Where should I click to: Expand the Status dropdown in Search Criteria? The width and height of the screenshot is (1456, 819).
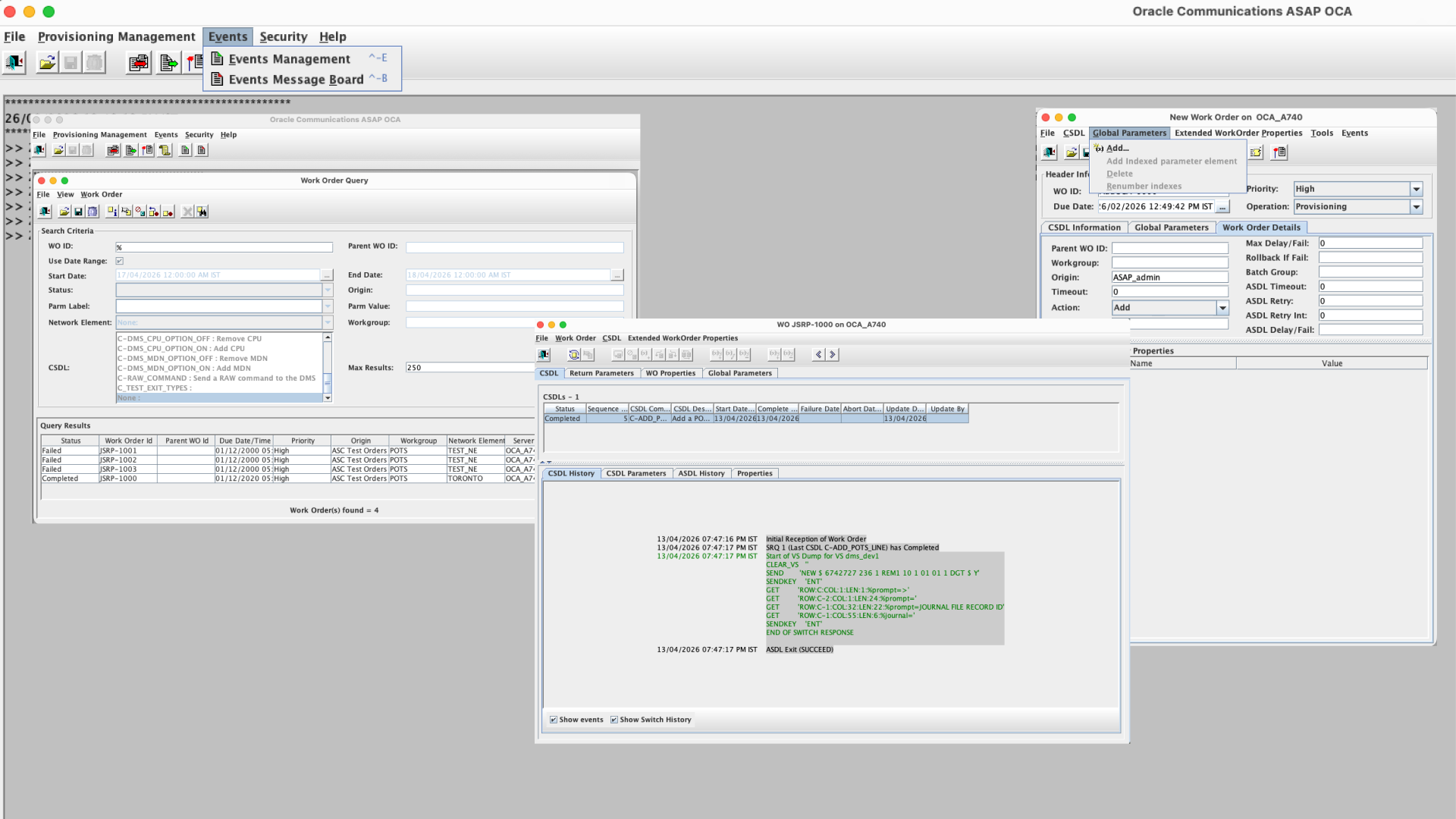coord(328,290)
